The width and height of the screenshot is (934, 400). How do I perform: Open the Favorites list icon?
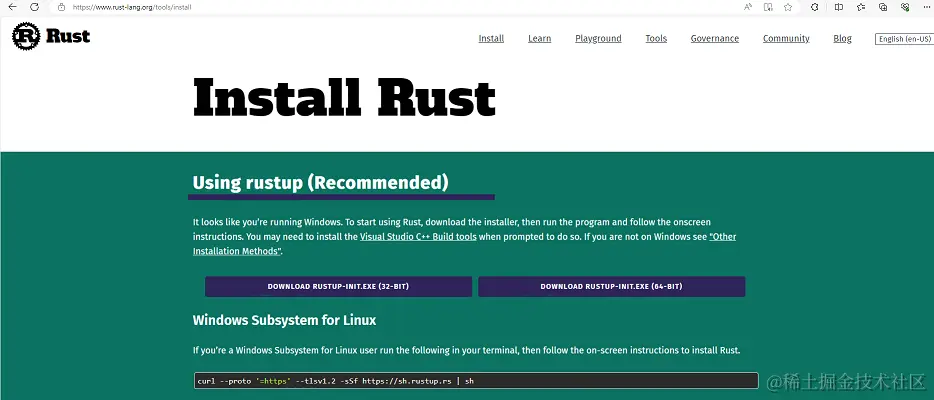click(861, 7)
